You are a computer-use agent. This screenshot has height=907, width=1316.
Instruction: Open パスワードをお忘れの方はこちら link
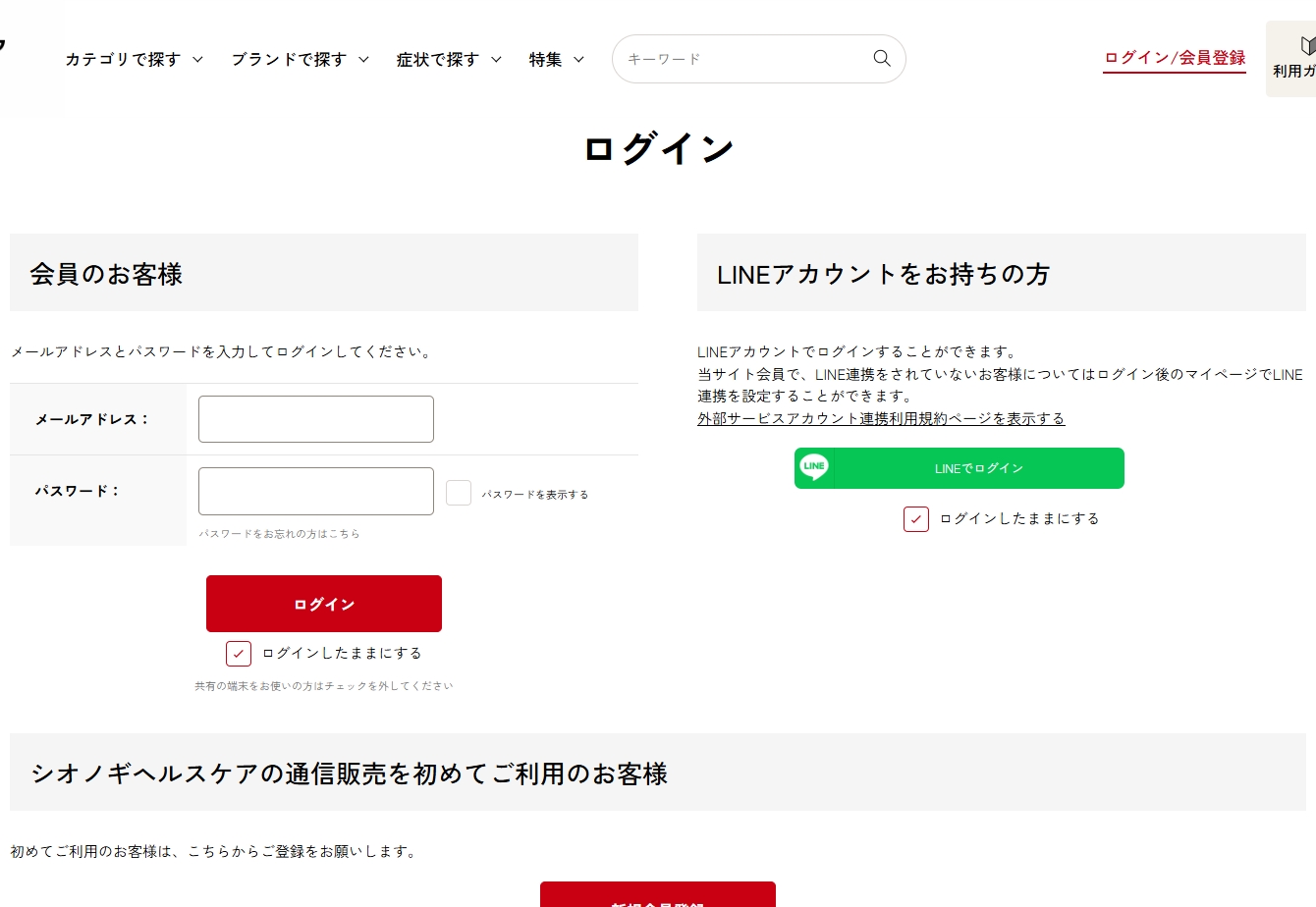pyautogui.click(x=279, y=534)
